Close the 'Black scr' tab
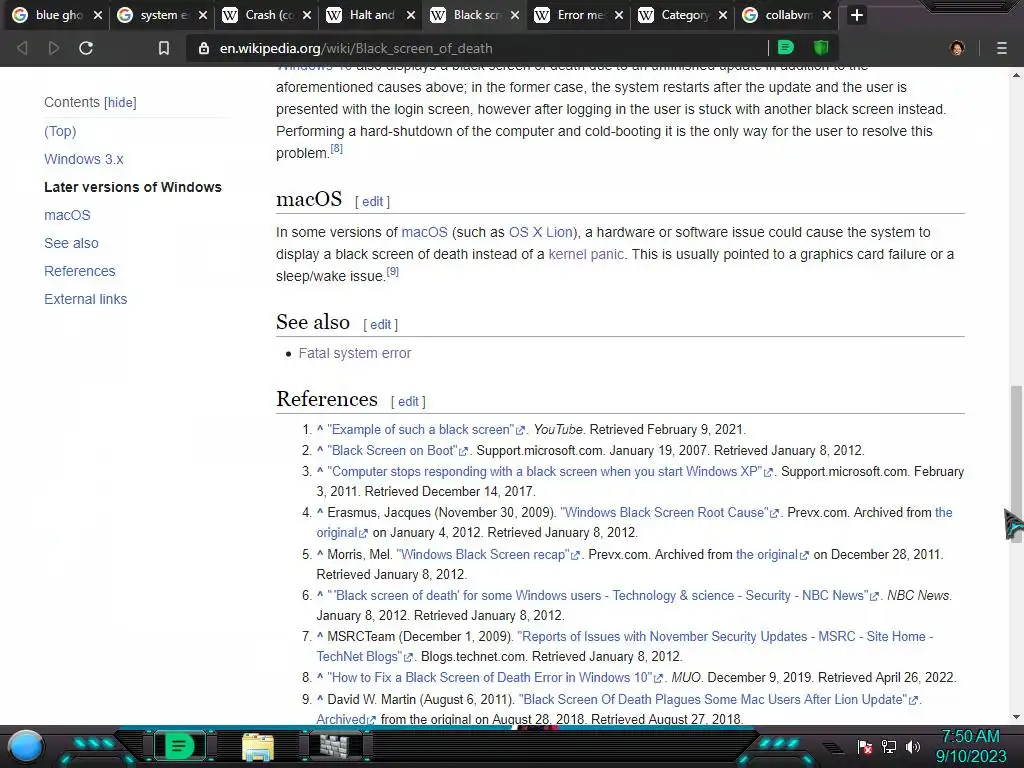Screen dimensions: 1024x768 click(x=515, y=15)
